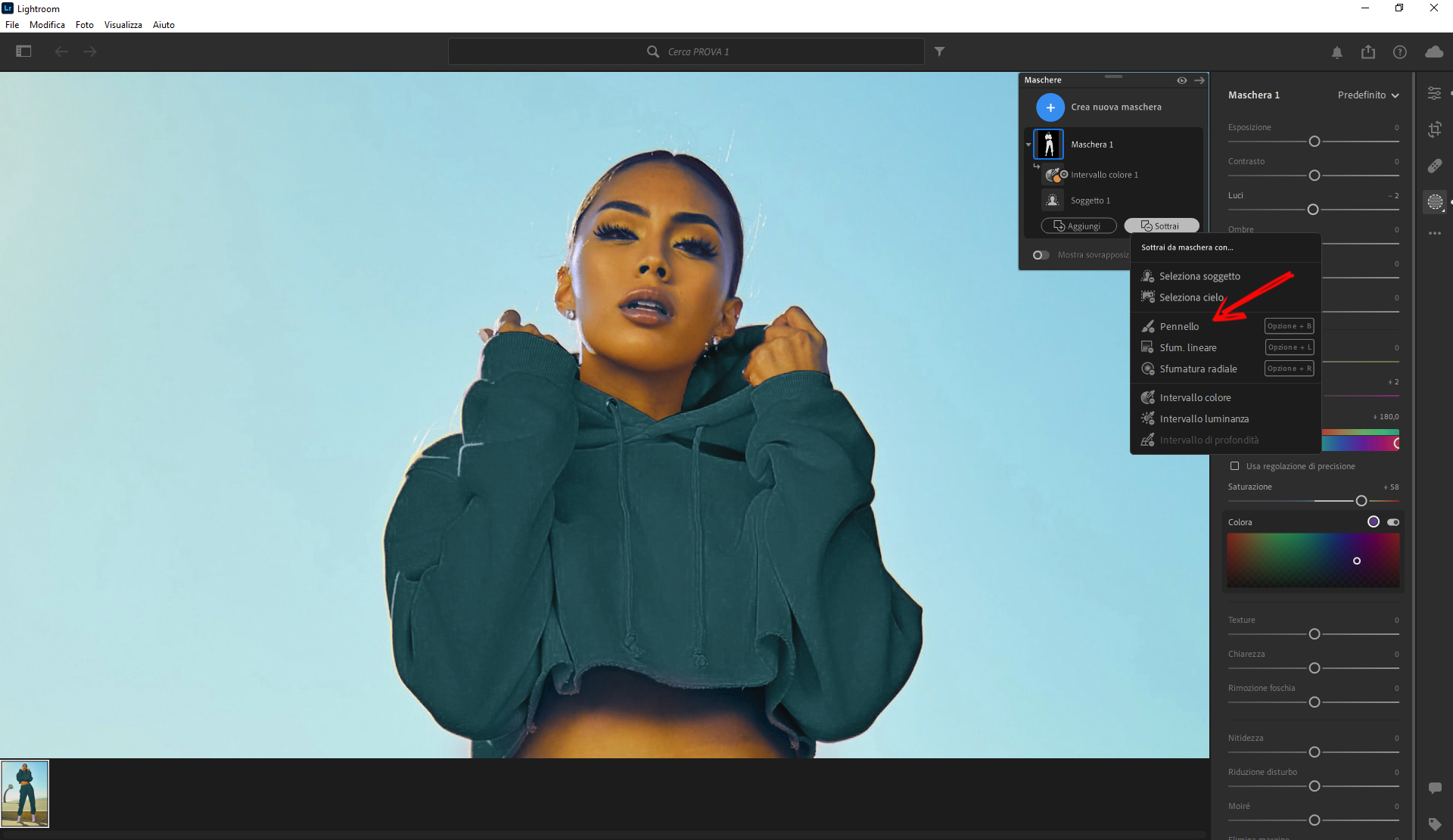Viewport: 1453px width, 840px height.
Task: Select the Healing brush tool
Action: (x=1434, y=166)
